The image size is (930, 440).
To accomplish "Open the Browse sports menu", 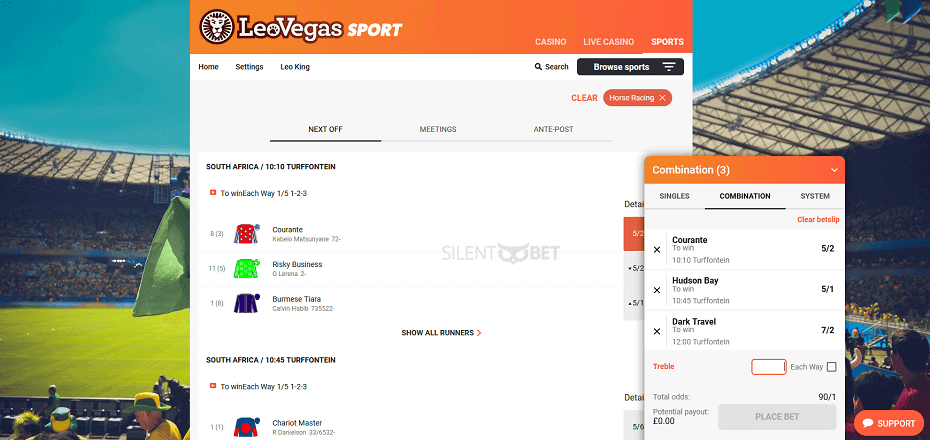I will click(630, 67).
